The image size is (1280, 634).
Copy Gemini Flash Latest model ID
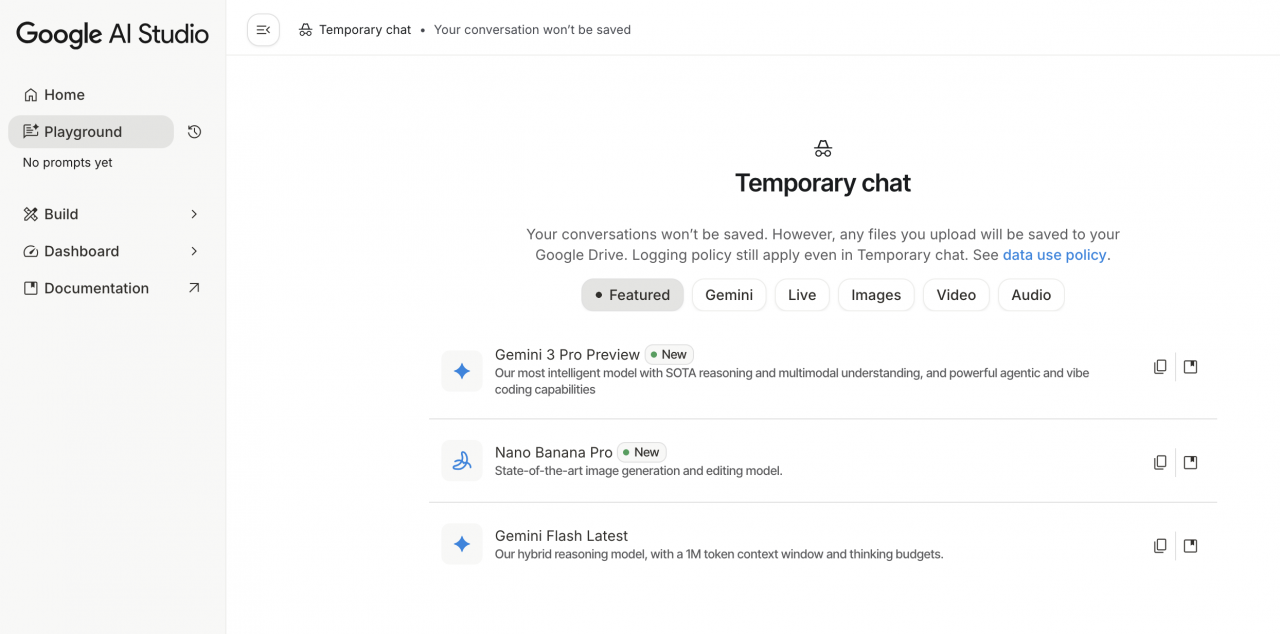click(x=1160, y=546)
